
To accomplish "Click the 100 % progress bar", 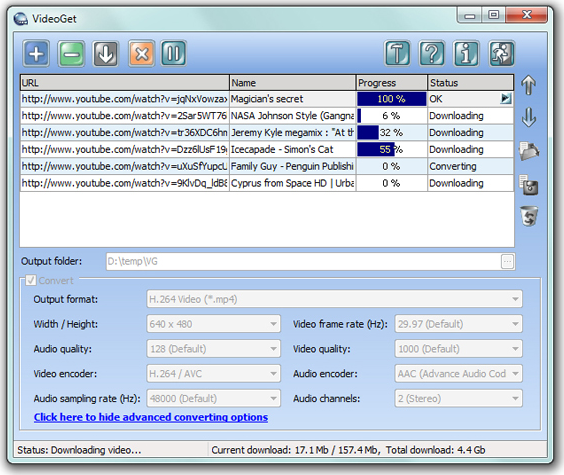I will click(x=392, y=99).
